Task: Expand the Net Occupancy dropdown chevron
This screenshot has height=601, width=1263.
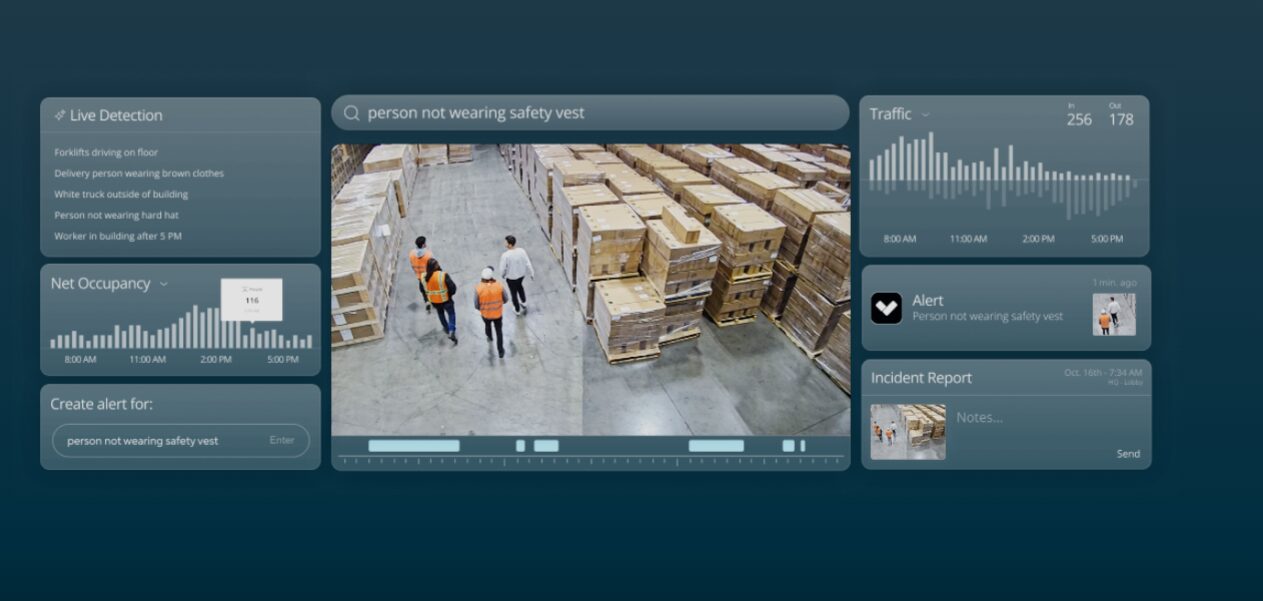Action: 164,284
